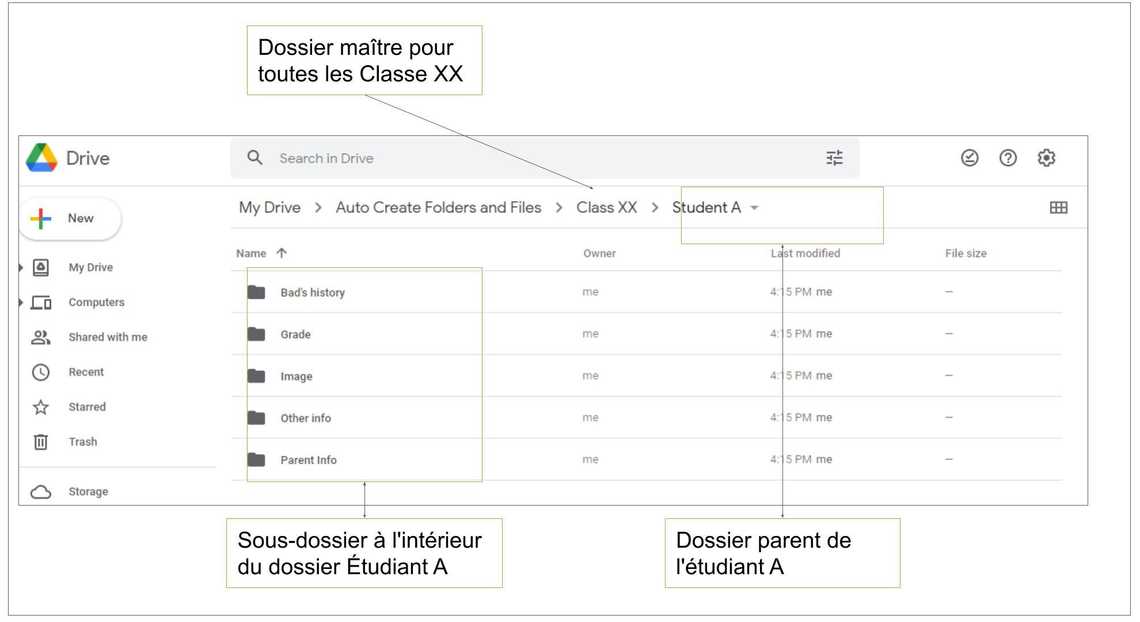Image resolution: width=1140 pixels, height=622 pixels.
Task: Open Shared with me section
Action: pyautogui.click(x=107, y=337)
